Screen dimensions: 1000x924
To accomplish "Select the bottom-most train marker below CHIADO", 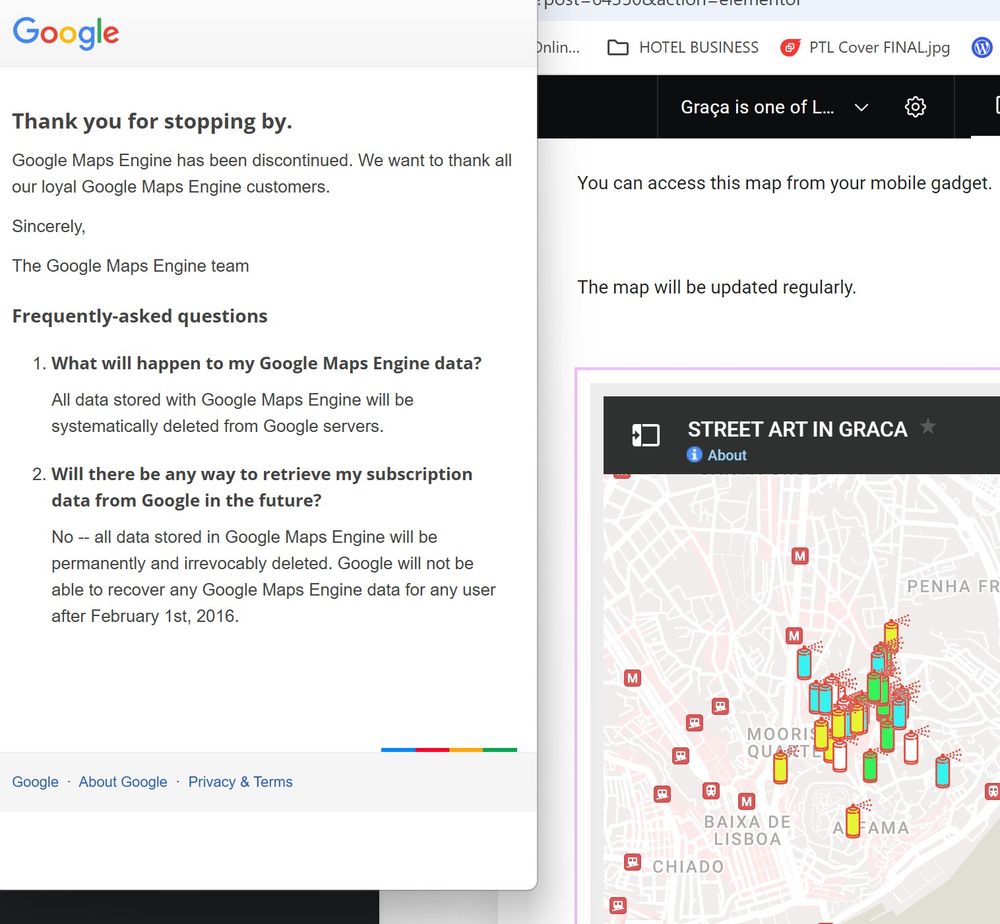I will click(618, 906).
